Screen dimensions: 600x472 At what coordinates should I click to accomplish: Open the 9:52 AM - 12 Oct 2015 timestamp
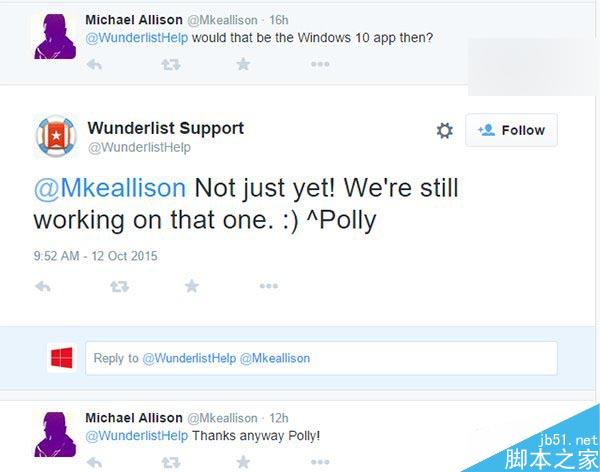(95, 256)
